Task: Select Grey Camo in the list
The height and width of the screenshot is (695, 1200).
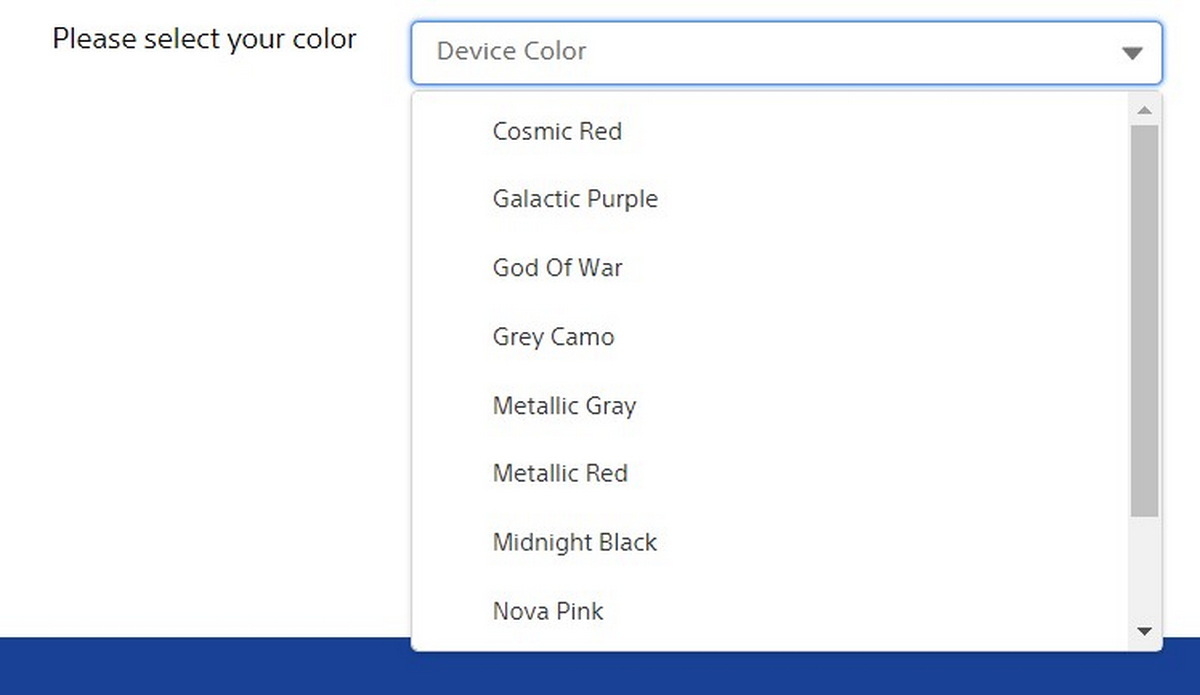Action: 553,337
